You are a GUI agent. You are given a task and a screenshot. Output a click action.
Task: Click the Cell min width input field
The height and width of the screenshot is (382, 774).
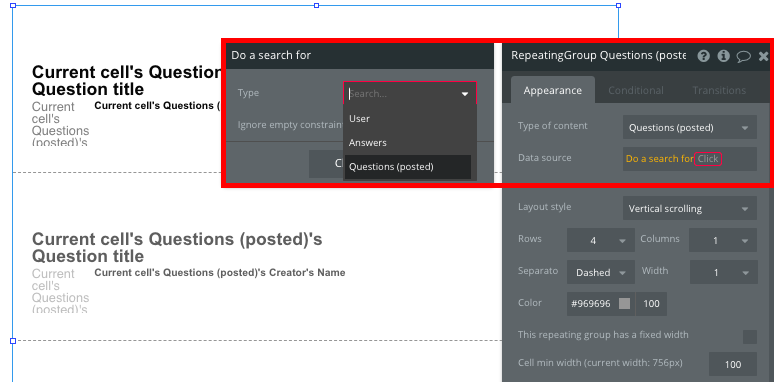click(733, 364)
